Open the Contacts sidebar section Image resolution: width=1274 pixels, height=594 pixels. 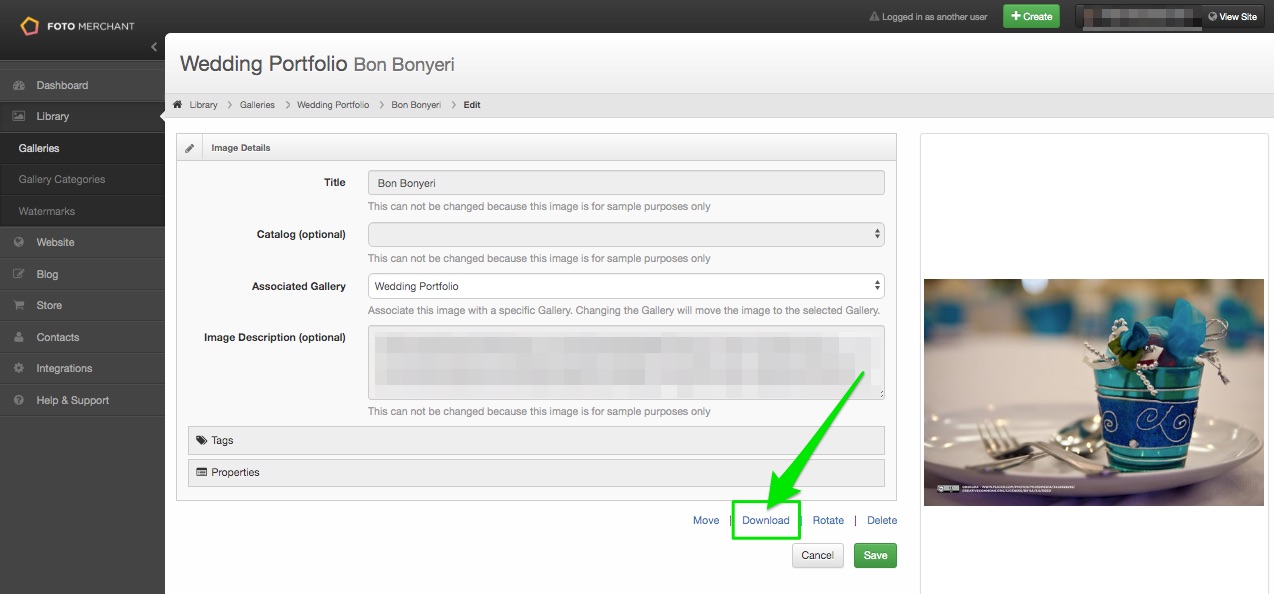click(x=82, y=337)
